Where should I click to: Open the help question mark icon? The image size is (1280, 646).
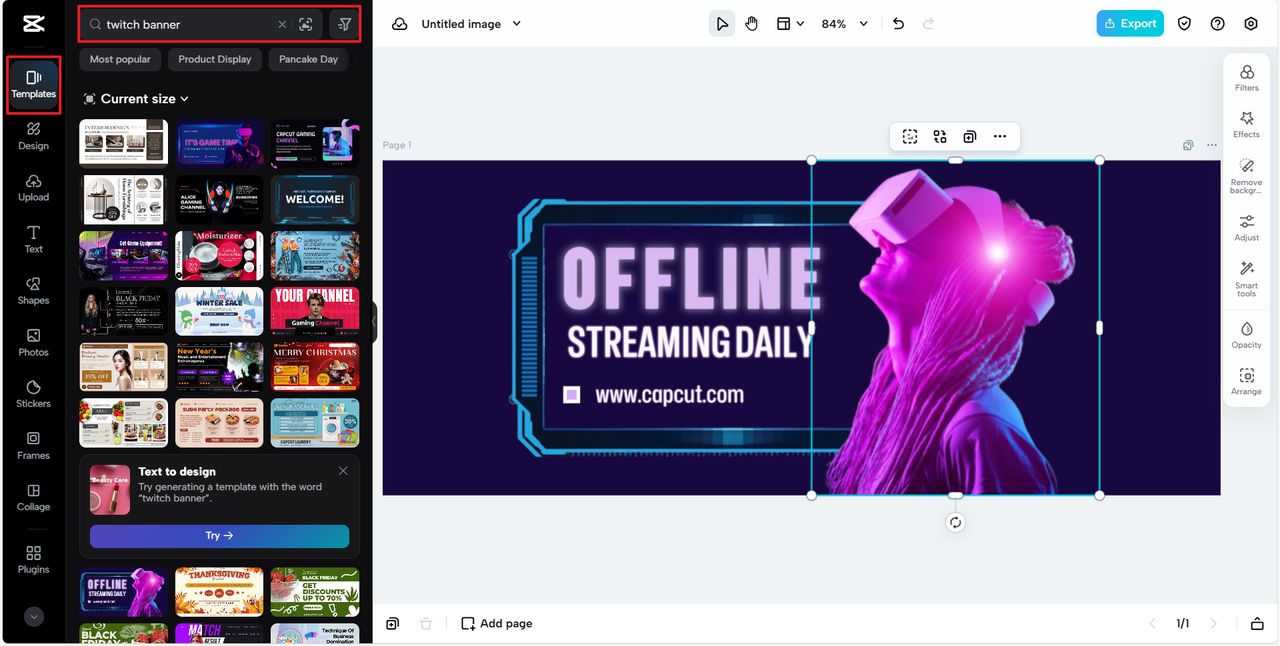(x=1217, y=24)
